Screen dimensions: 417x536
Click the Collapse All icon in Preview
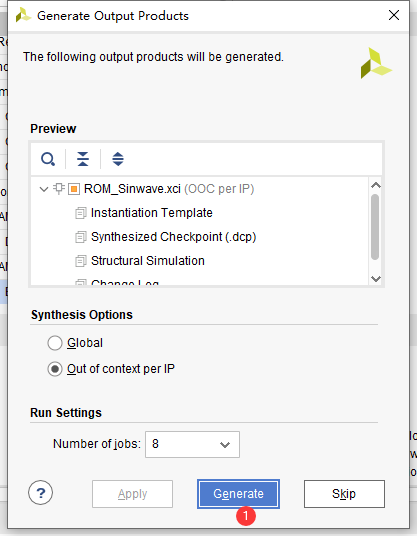tap(83, 159)
